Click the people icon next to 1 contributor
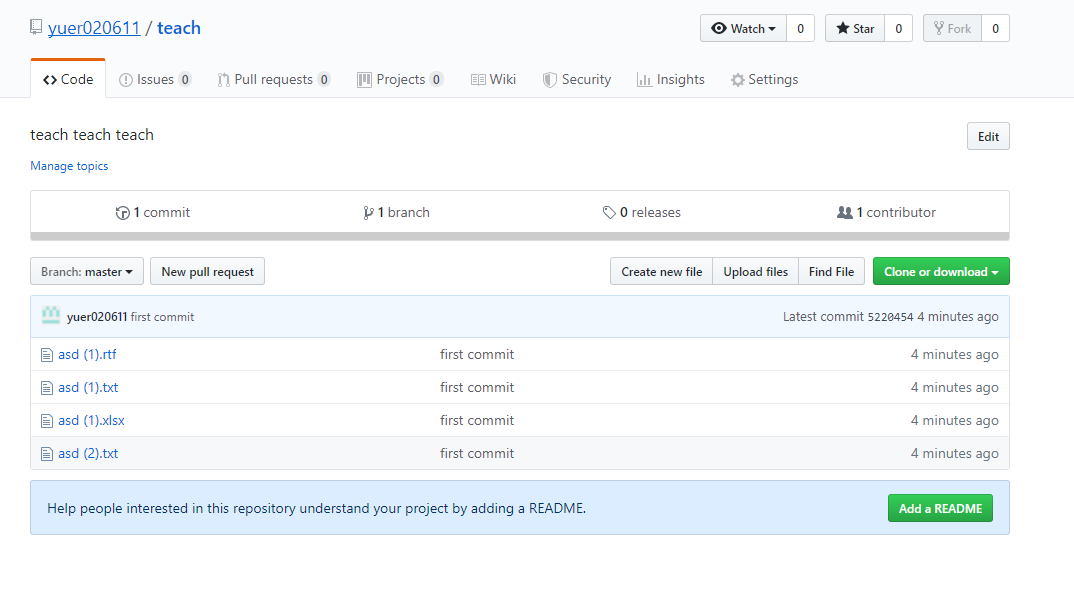 845,212
